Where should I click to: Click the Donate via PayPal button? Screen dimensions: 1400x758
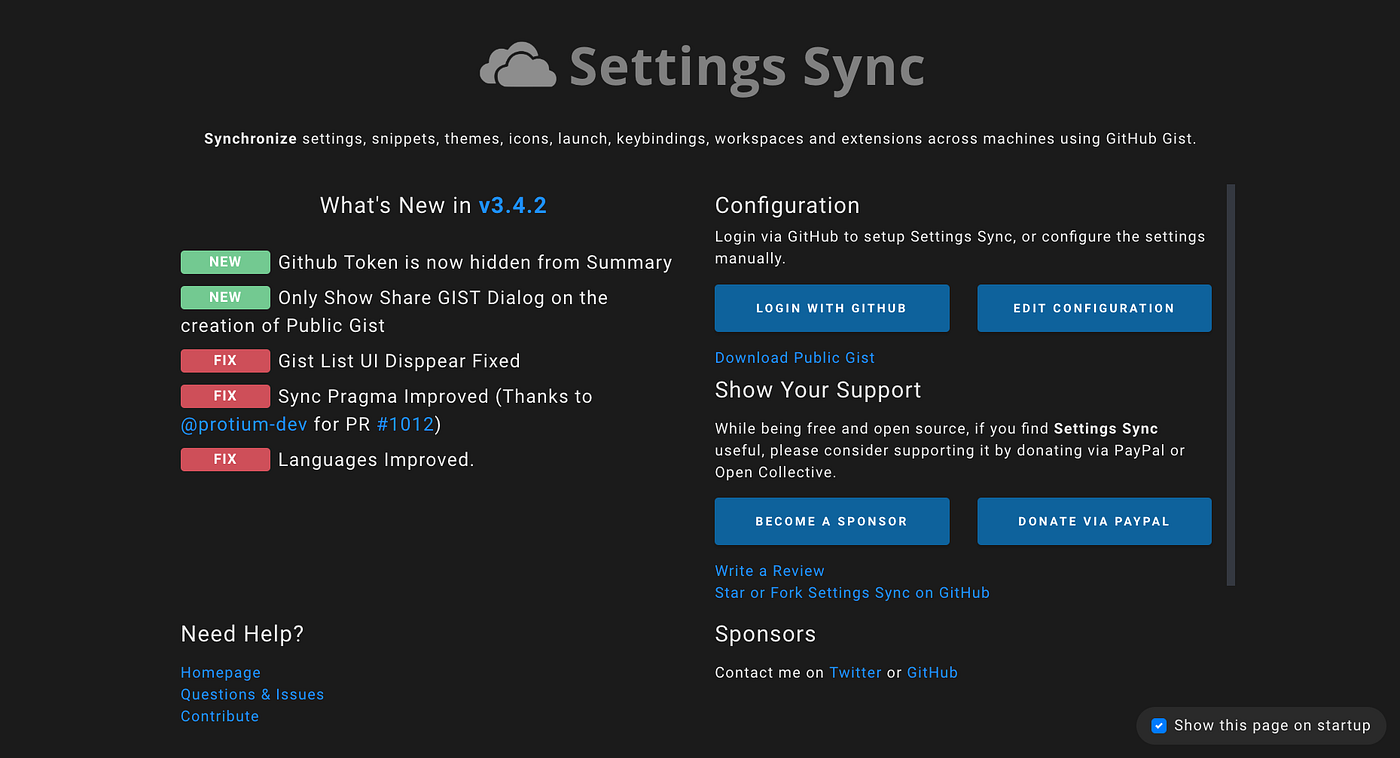coord(1093,521)
